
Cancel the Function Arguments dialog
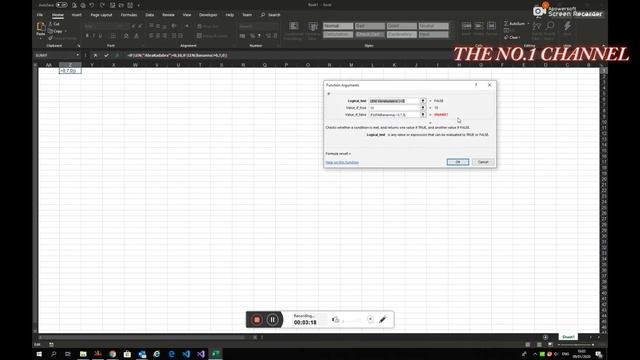click(x=483, y=162)
